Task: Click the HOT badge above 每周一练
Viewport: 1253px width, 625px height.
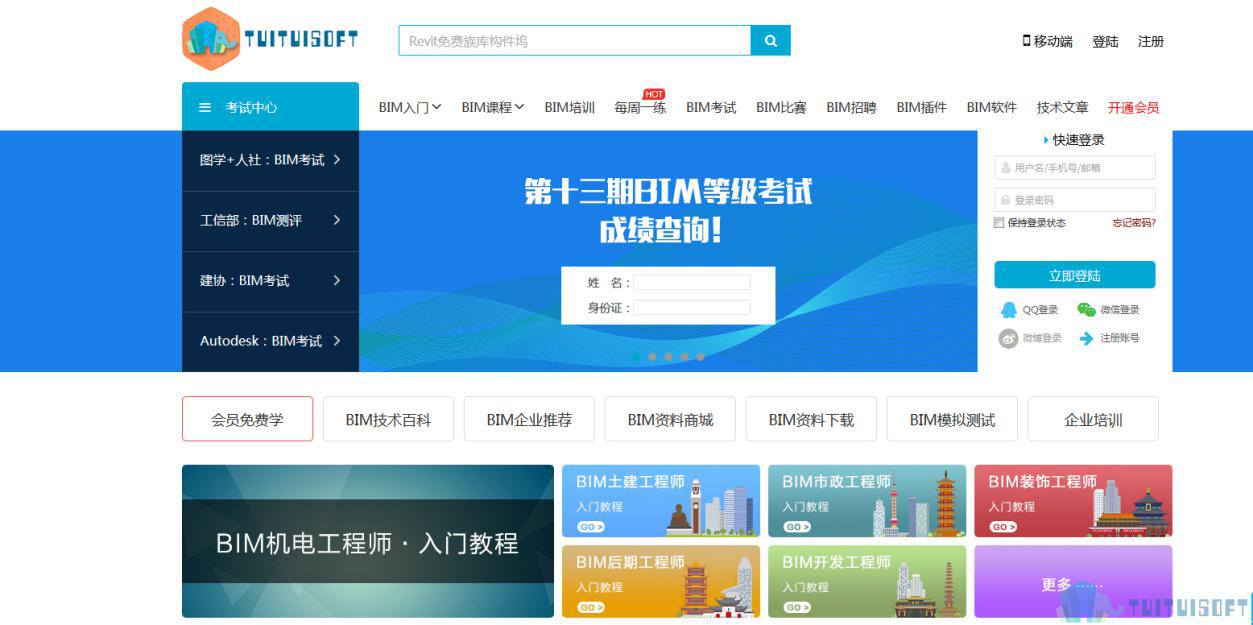Action: pyautogui.click(x=653, y=94)
